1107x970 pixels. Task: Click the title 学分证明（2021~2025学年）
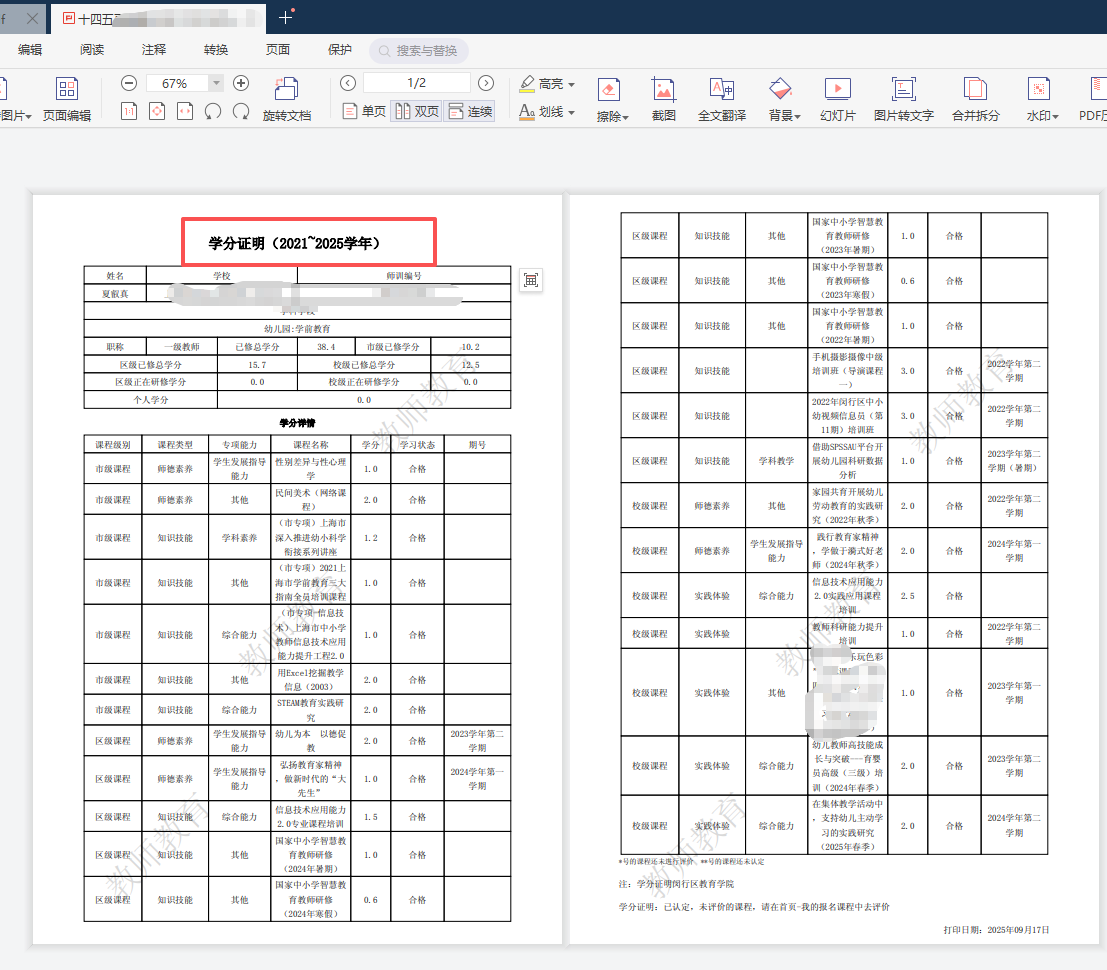pyautogui.click(x=294, y=244)
